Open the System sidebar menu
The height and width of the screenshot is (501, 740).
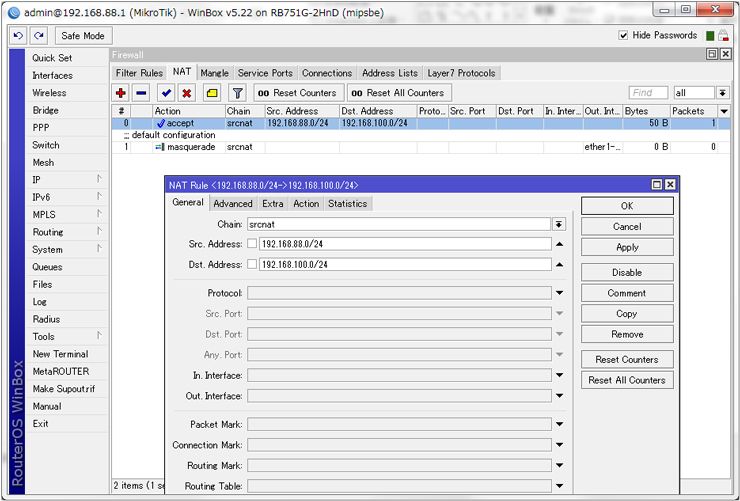coord(67,250)
